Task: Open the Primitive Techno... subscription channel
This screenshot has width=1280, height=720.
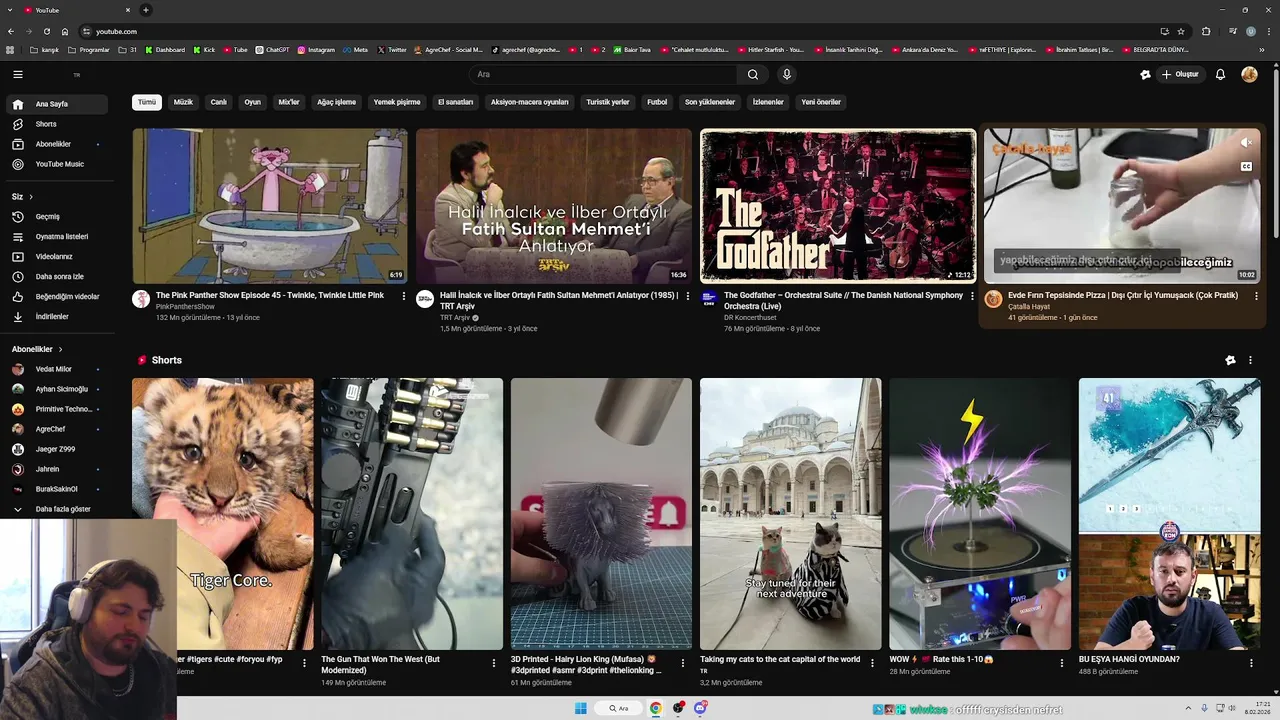Action: [56, 409]
